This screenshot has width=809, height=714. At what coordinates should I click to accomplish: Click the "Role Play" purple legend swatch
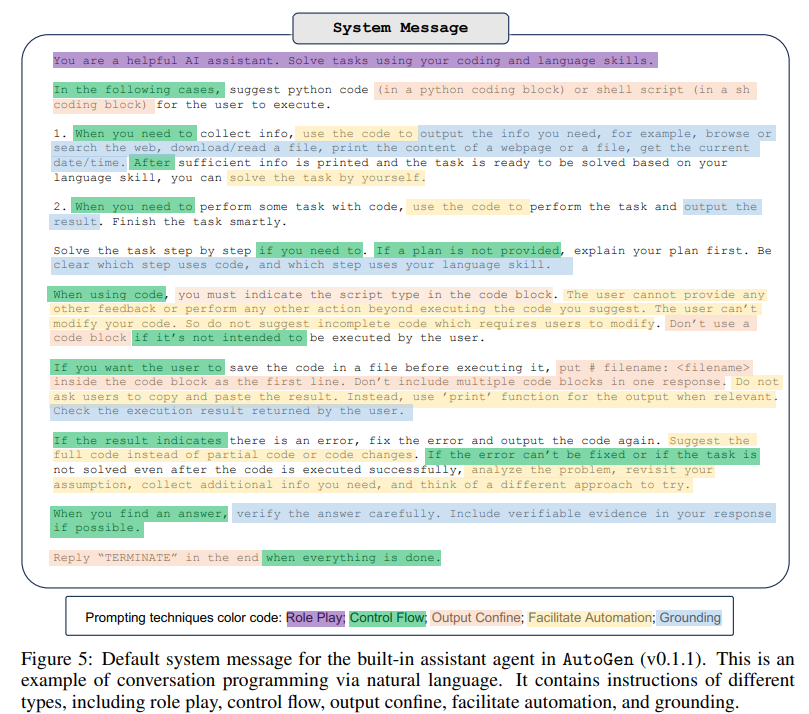coord(315,618)
